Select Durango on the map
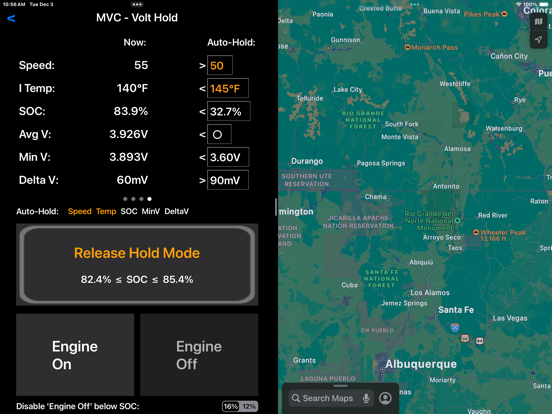This screenshot has width=552, height=414. pos(307,161)
